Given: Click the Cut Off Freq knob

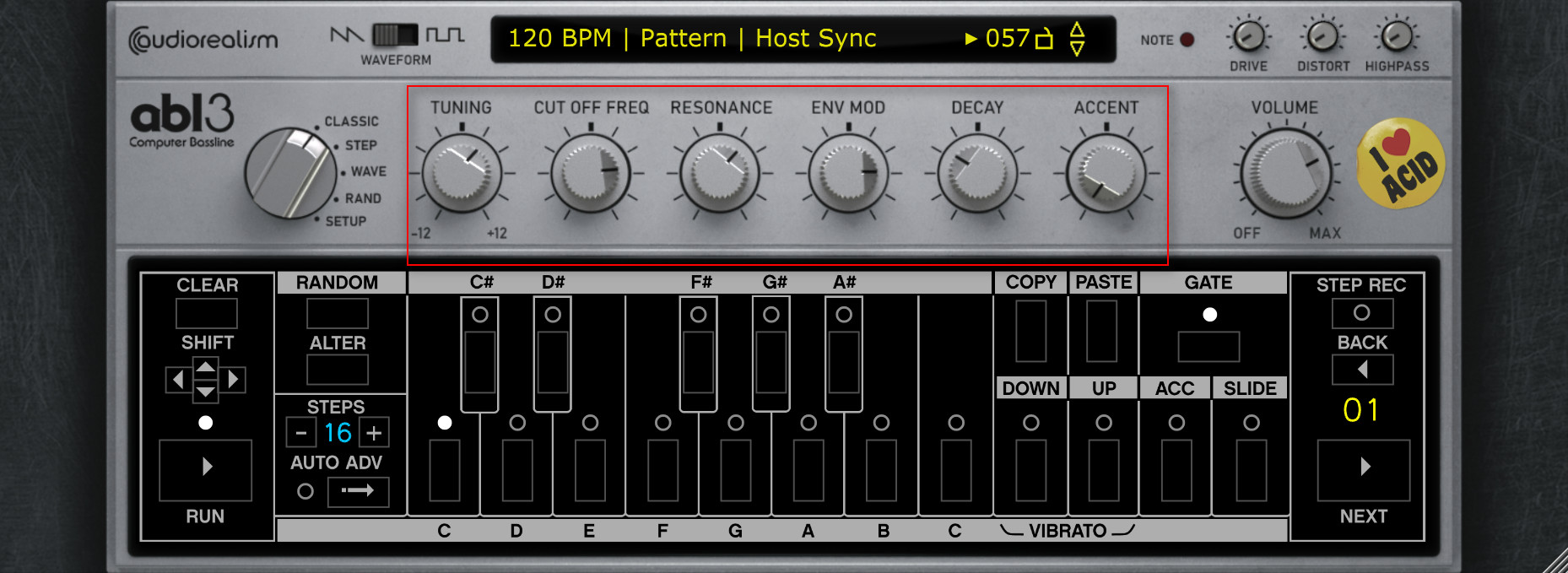Looking at the screenshot, I should (x=591, y=174).
